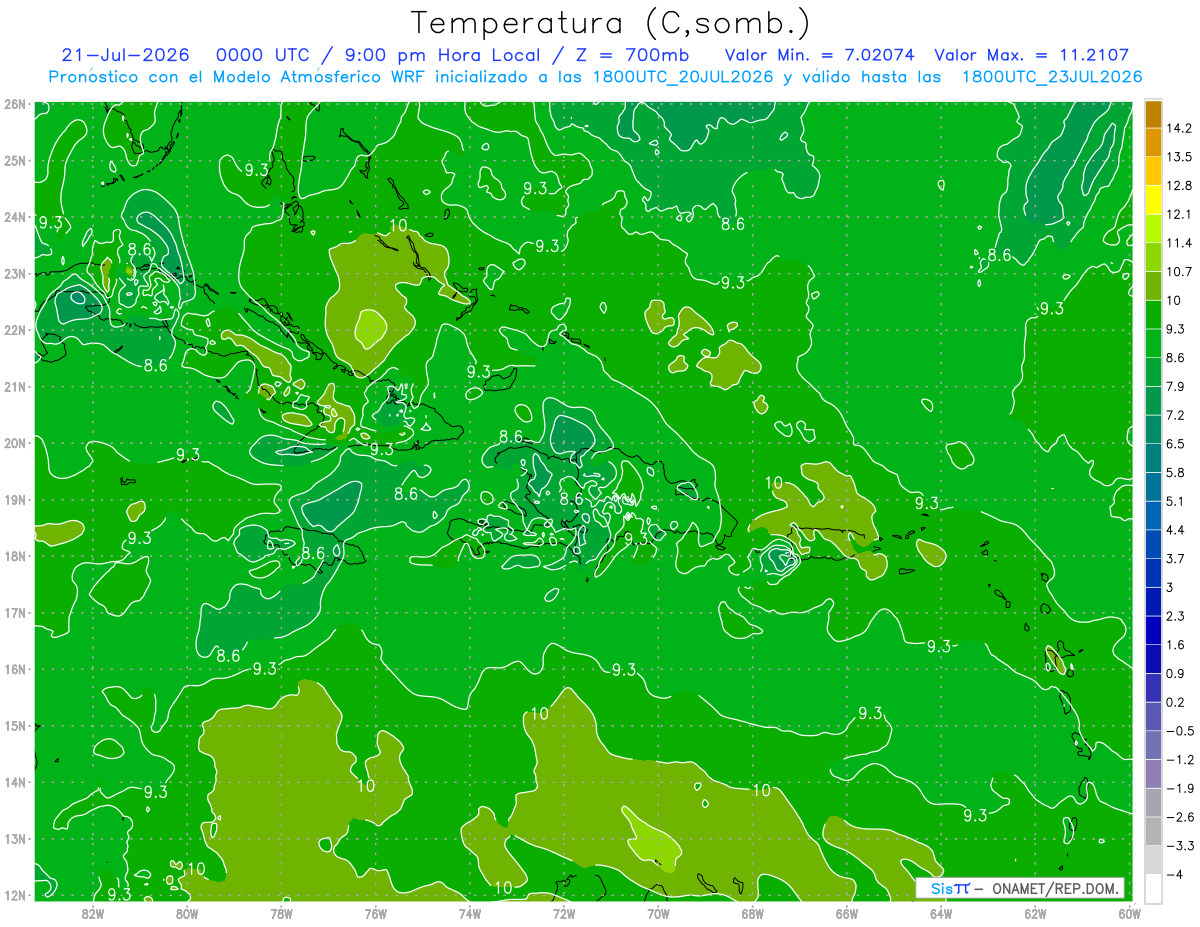
Task: Click the orange swatch at the legend top
Action: point(1153,114)
